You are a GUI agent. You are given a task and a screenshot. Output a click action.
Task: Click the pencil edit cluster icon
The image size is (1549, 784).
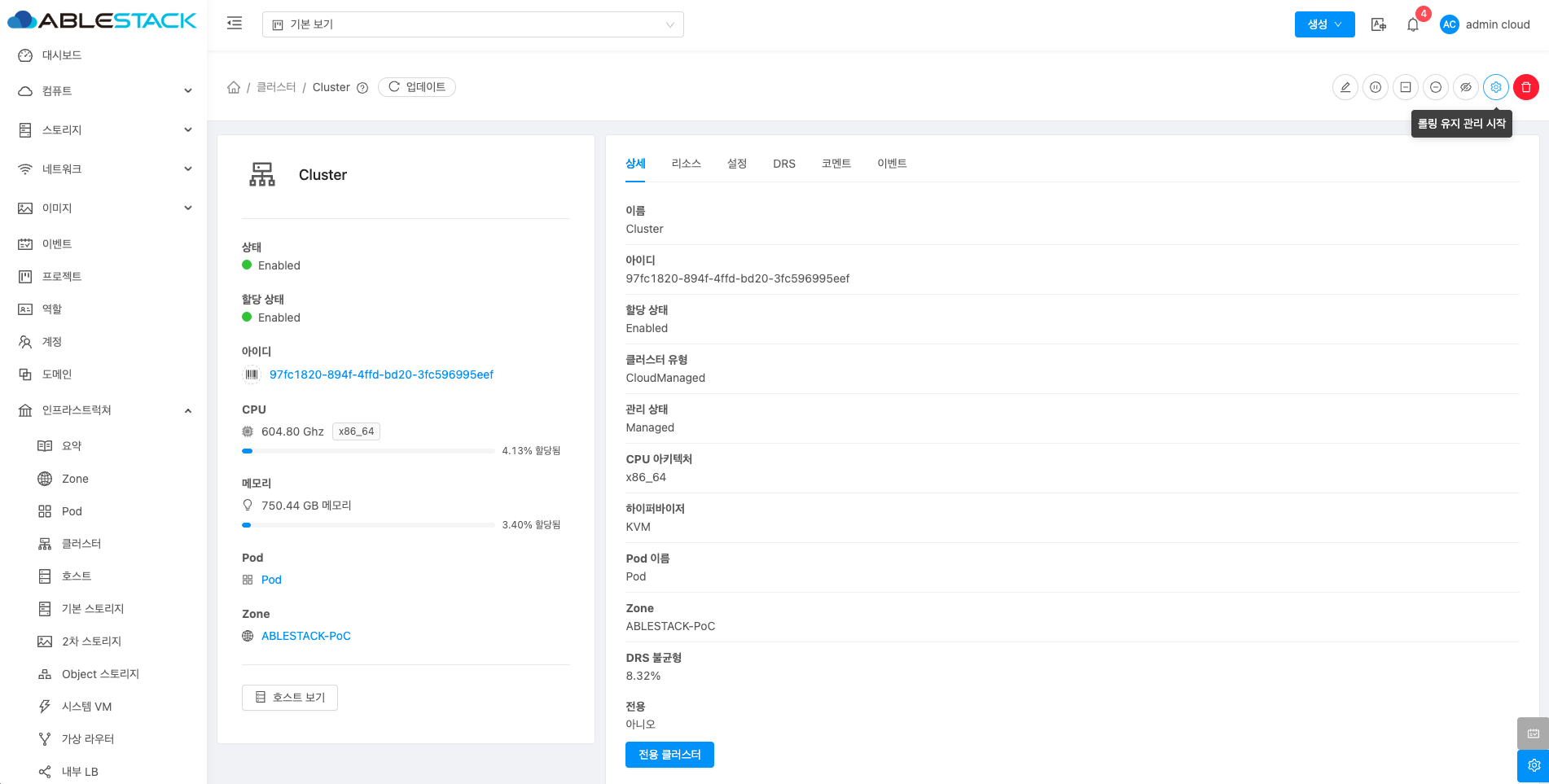click(1345, 87)
